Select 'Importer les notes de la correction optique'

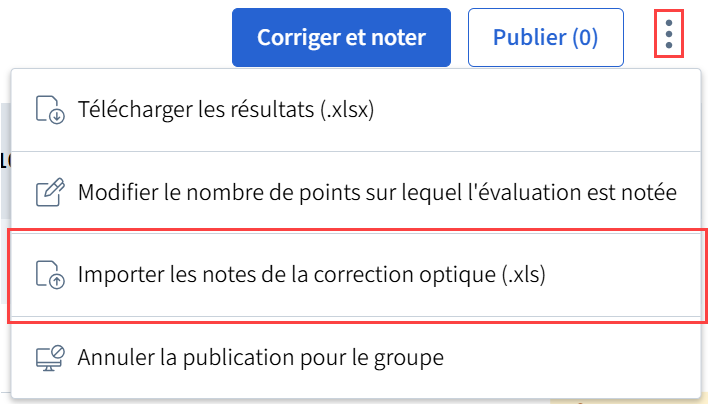pyautogui.click(x=311, y=274)
